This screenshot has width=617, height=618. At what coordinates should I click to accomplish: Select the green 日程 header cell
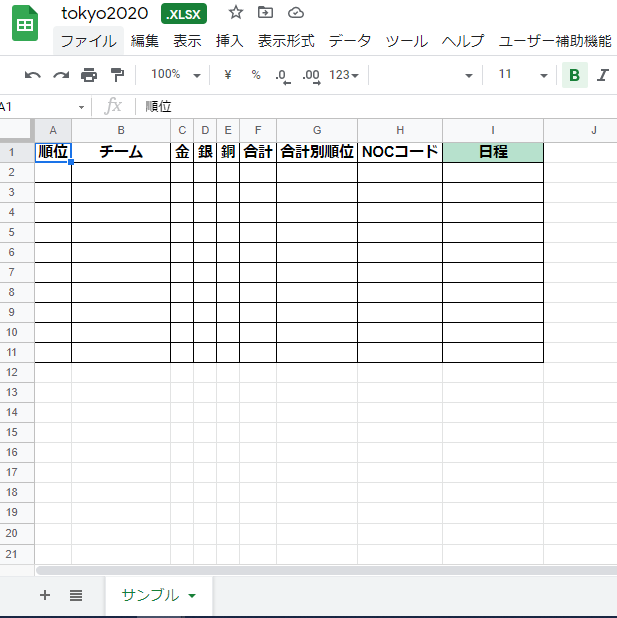point(493,152)
